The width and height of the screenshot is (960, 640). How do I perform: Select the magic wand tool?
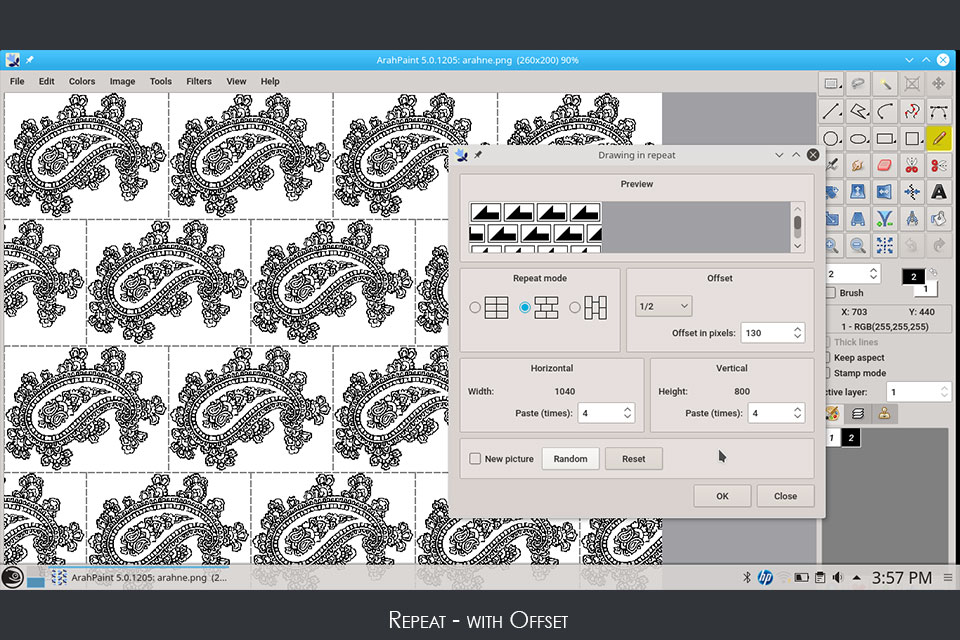click(885, 84)
